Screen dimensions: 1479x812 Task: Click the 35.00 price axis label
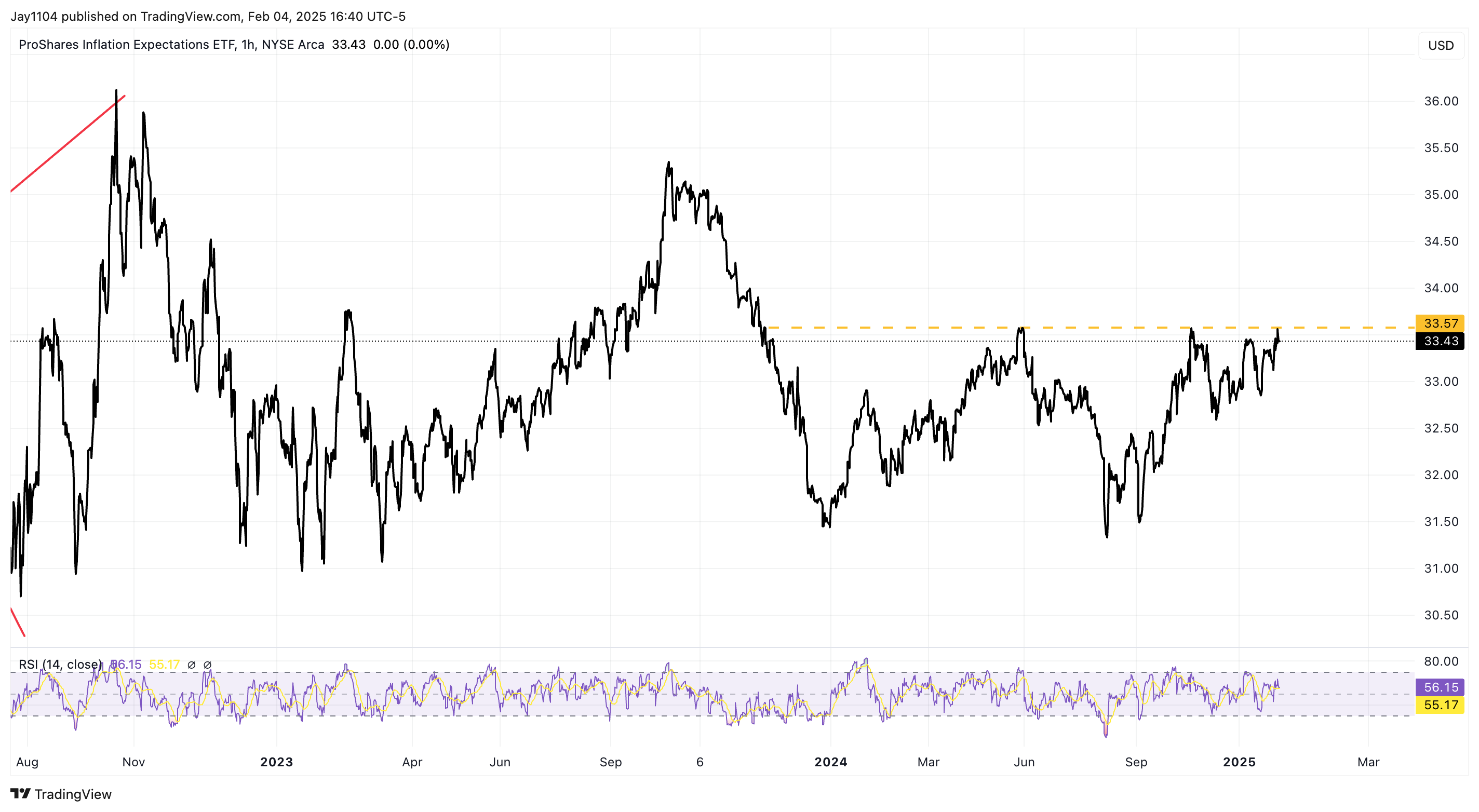[x=1441, y=195]
